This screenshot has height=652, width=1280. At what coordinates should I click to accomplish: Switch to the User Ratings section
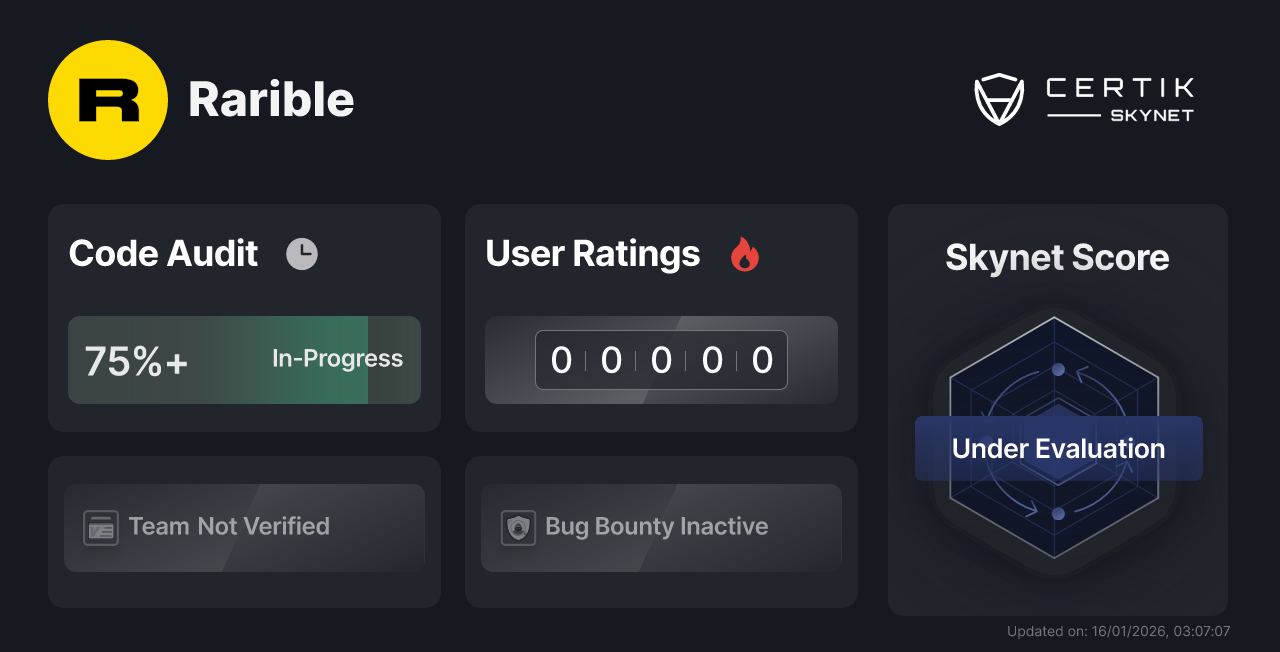point(592,254)
